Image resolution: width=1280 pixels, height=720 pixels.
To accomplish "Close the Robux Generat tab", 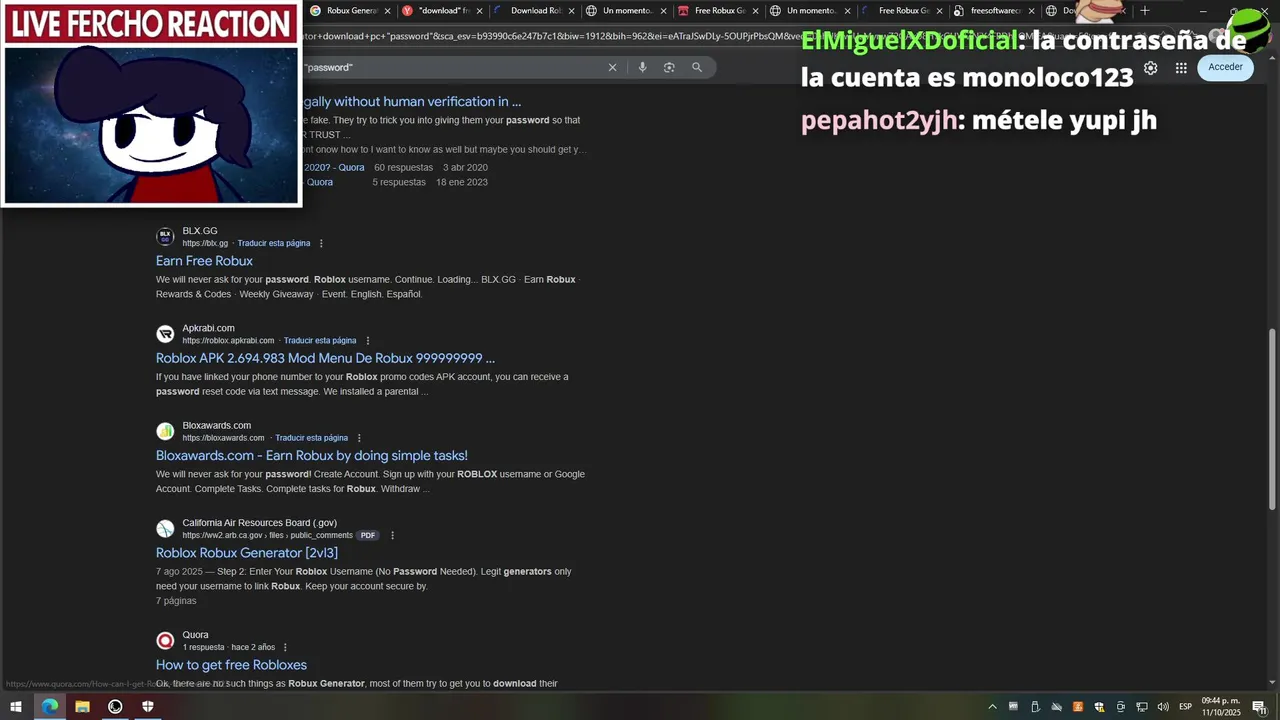I will (x=386, y=11).
